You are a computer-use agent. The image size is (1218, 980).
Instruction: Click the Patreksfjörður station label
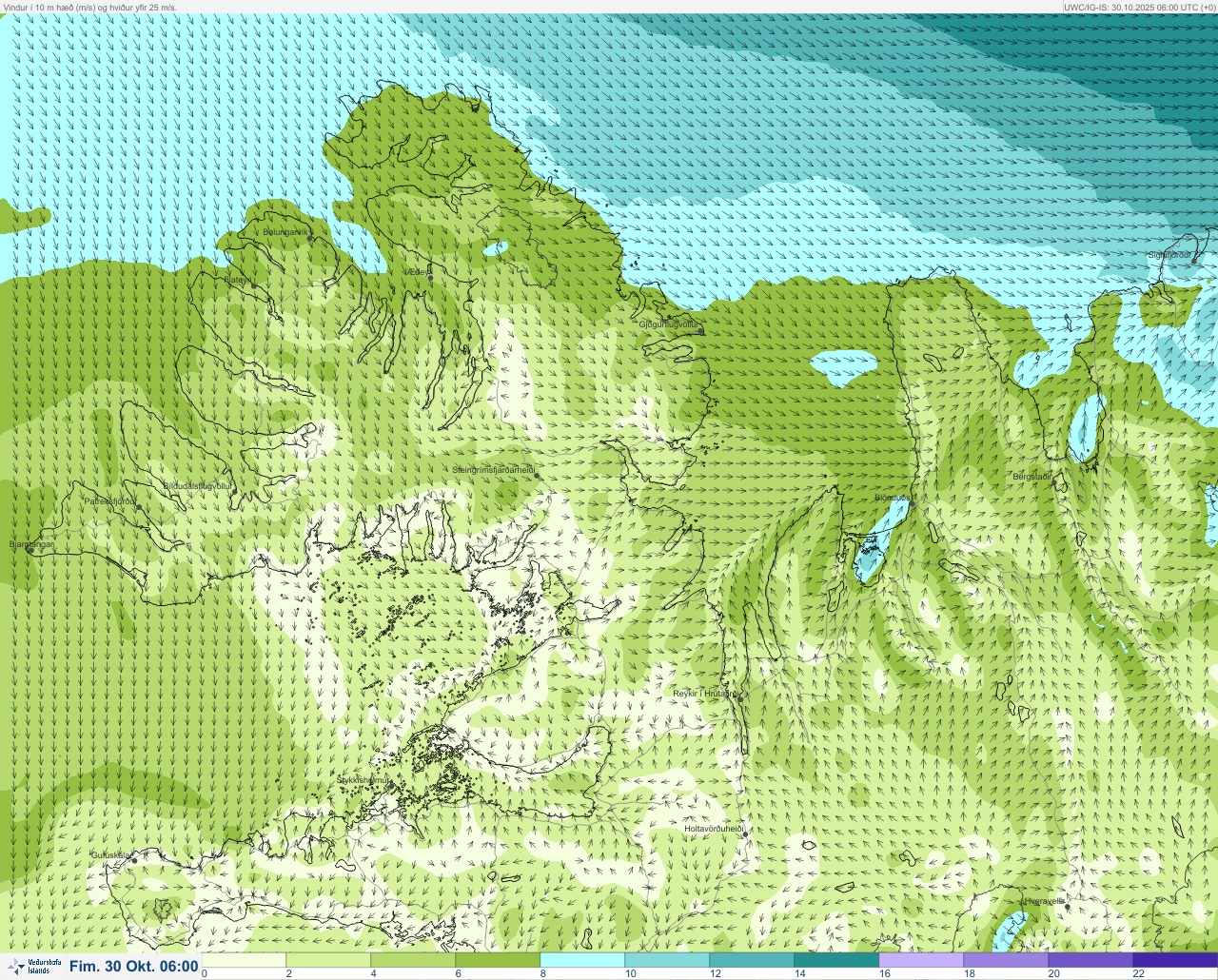click(111, 500)
